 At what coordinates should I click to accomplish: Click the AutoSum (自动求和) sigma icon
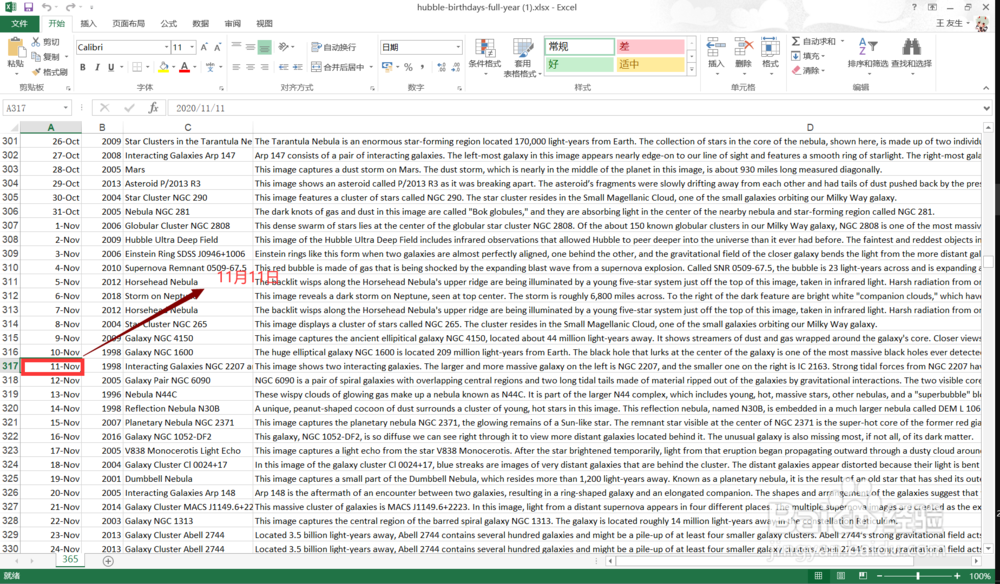[796, 41]
